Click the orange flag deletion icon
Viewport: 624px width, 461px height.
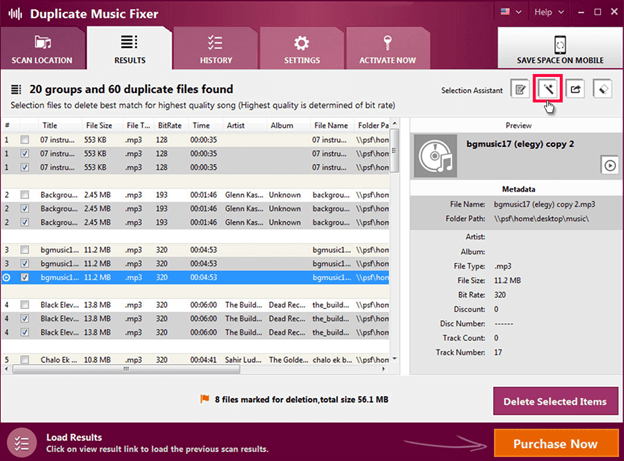pos(205,398)
